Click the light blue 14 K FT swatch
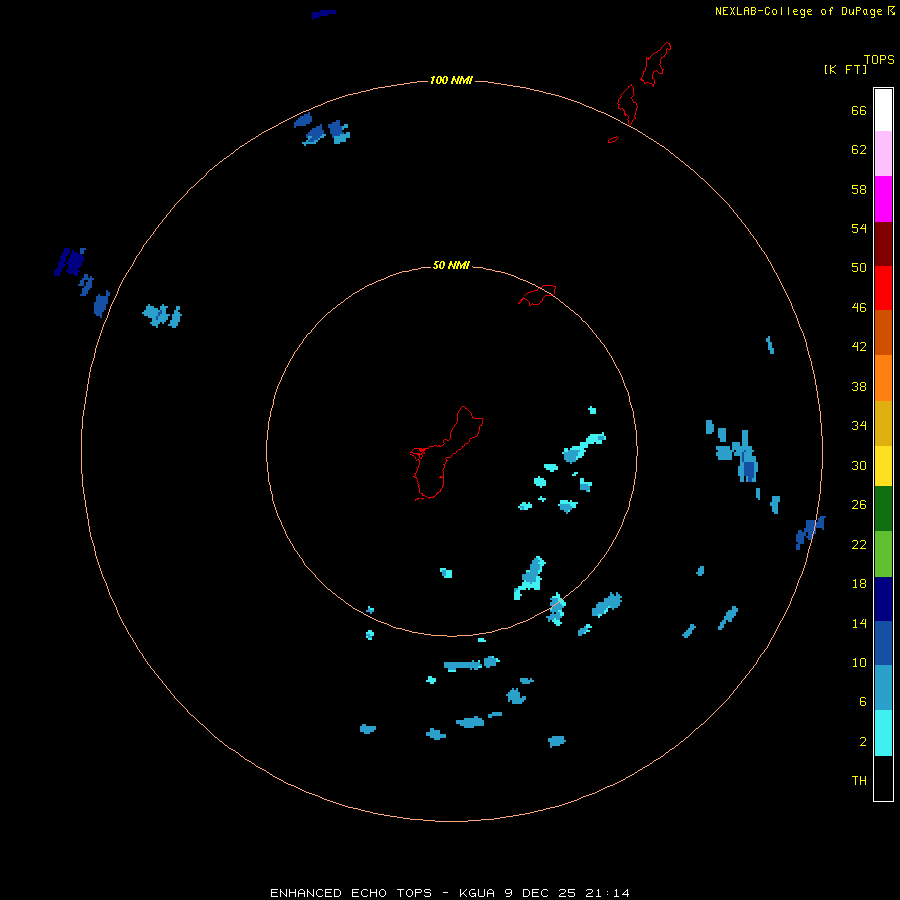The height and width of the screenshot is (900, 900). (x=883, y=688)
